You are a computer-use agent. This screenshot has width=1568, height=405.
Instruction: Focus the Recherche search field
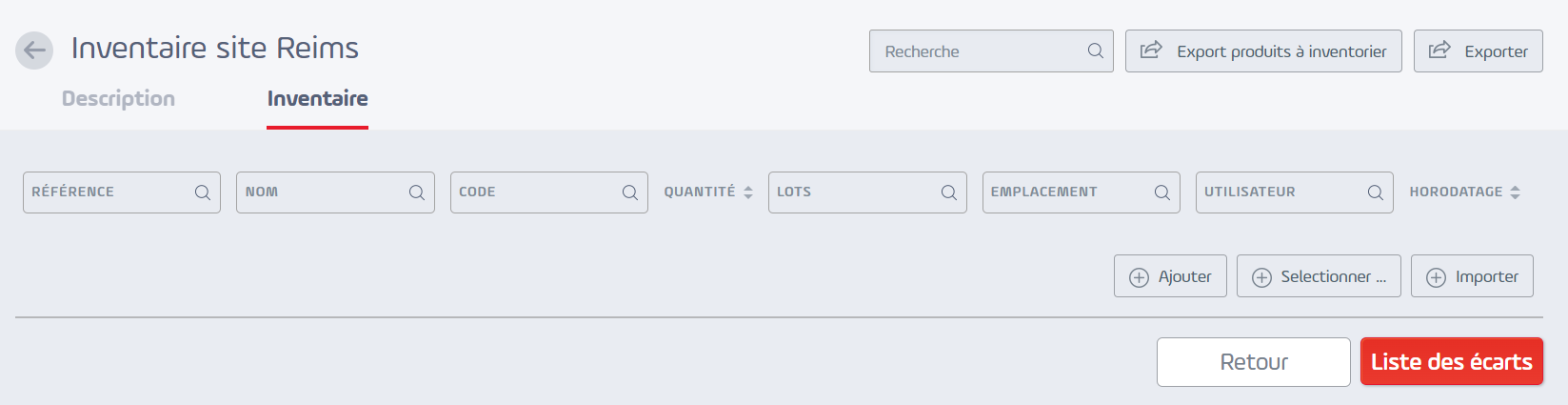click(991, 51)
